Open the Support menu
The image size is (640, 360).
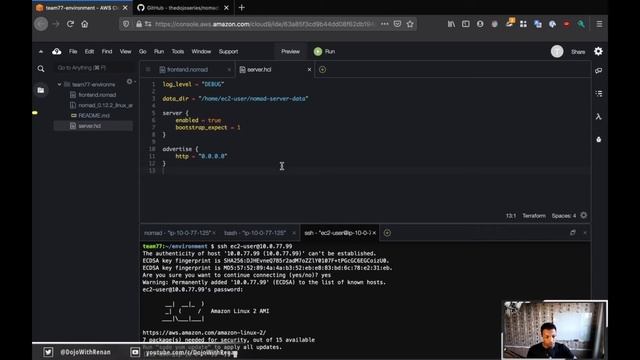228,51
